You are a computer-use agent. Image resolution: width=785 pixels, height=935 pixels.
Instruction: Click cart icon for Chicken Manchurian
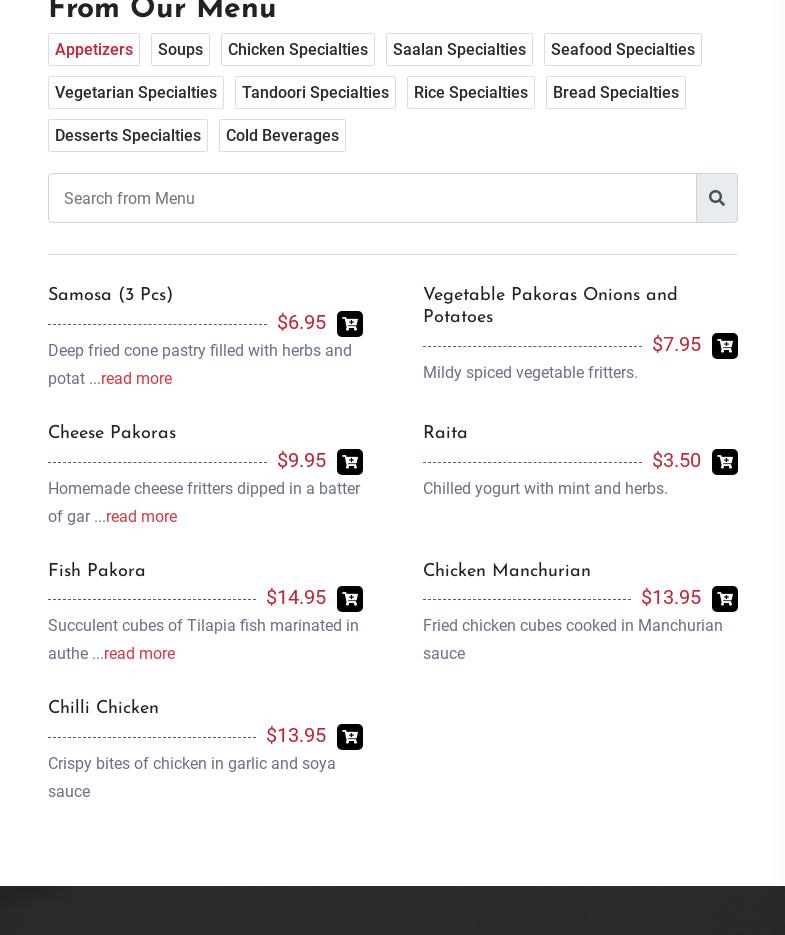(x=725, y=599)
